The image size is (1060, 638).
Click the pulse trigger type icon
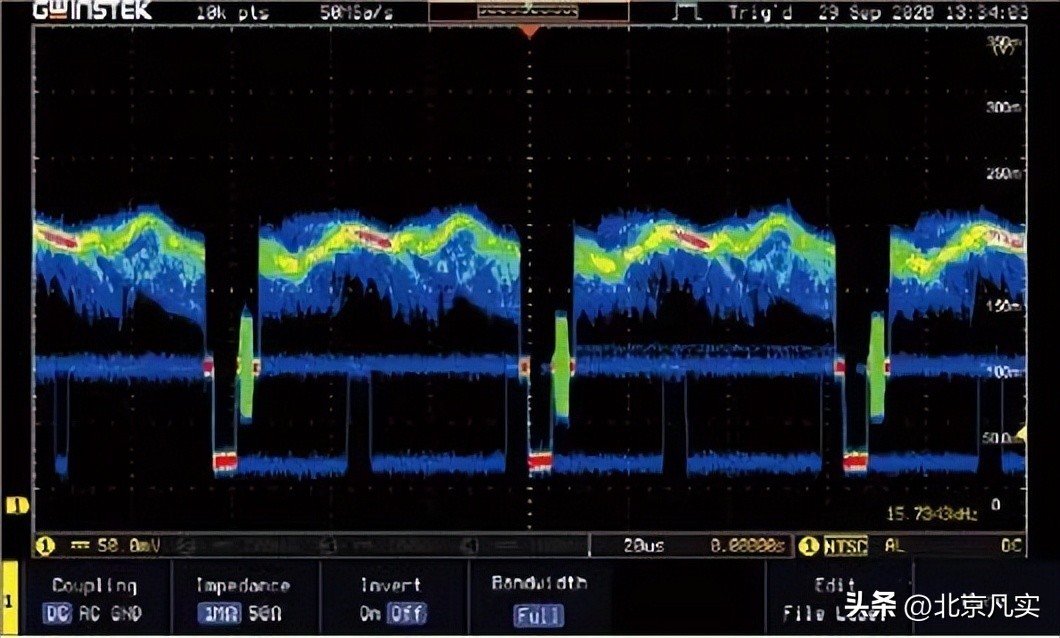pos(688,11)
